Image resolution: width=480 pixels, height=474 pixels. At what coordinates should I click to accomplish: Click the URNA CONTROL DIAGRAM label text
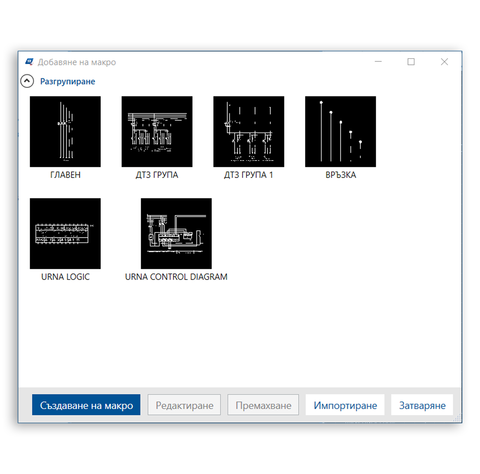pos(176,277)
